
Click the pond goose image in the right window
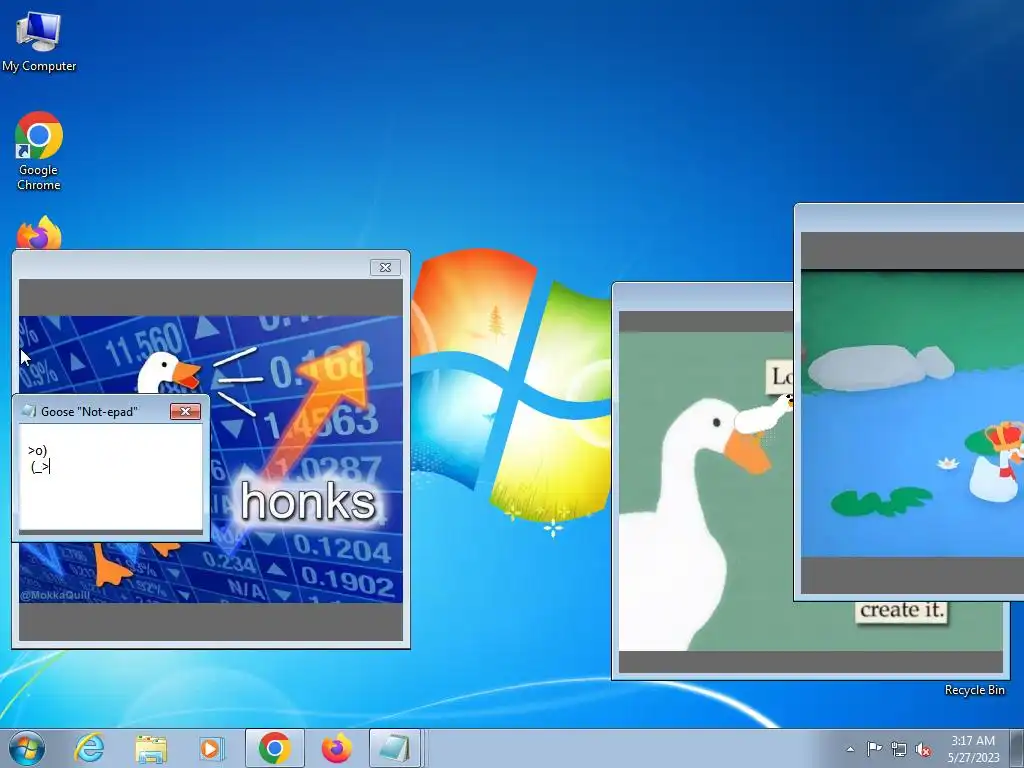point(912,413)
